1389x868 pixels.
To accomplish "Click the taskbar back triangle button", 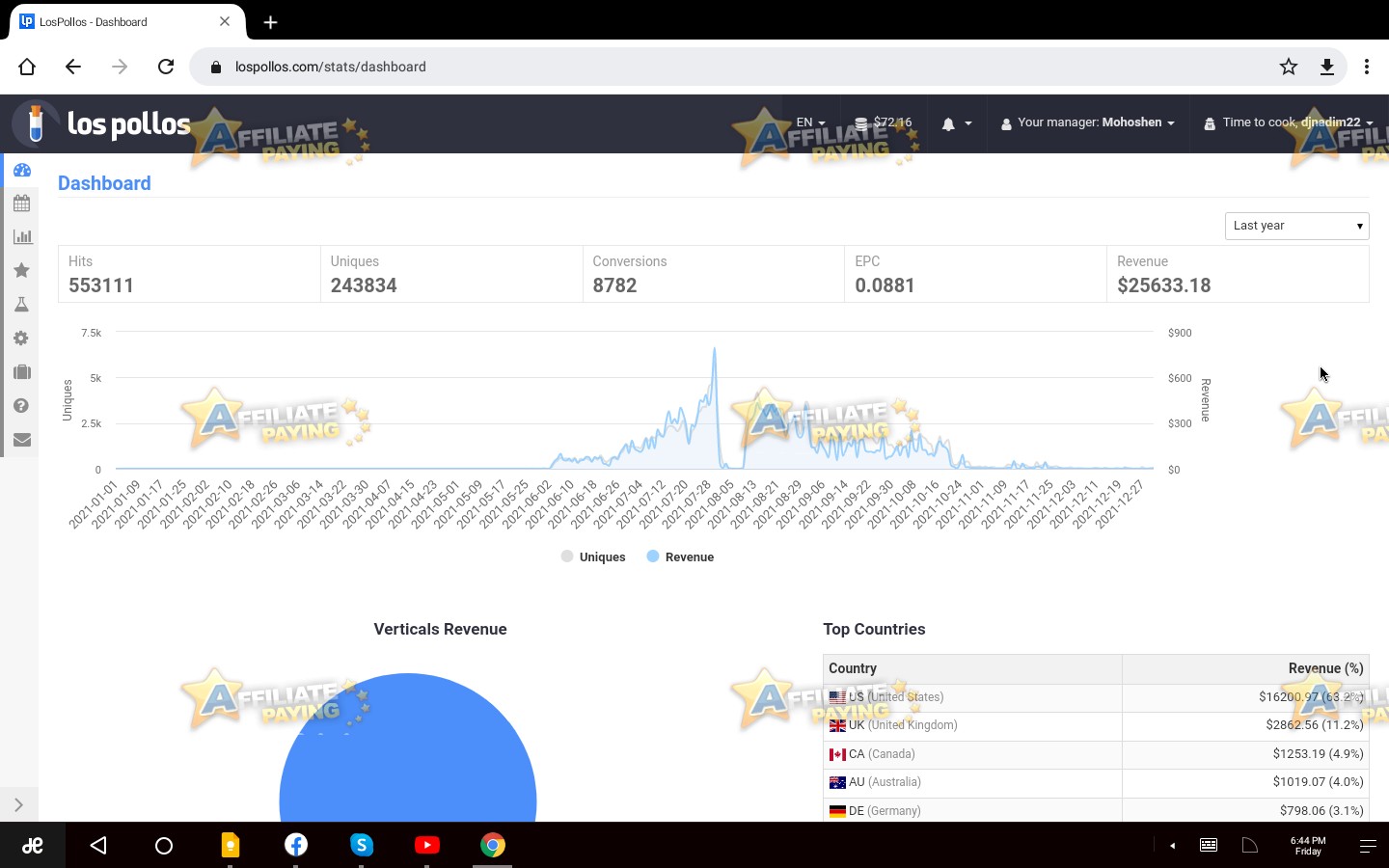I will pos(98,846).
